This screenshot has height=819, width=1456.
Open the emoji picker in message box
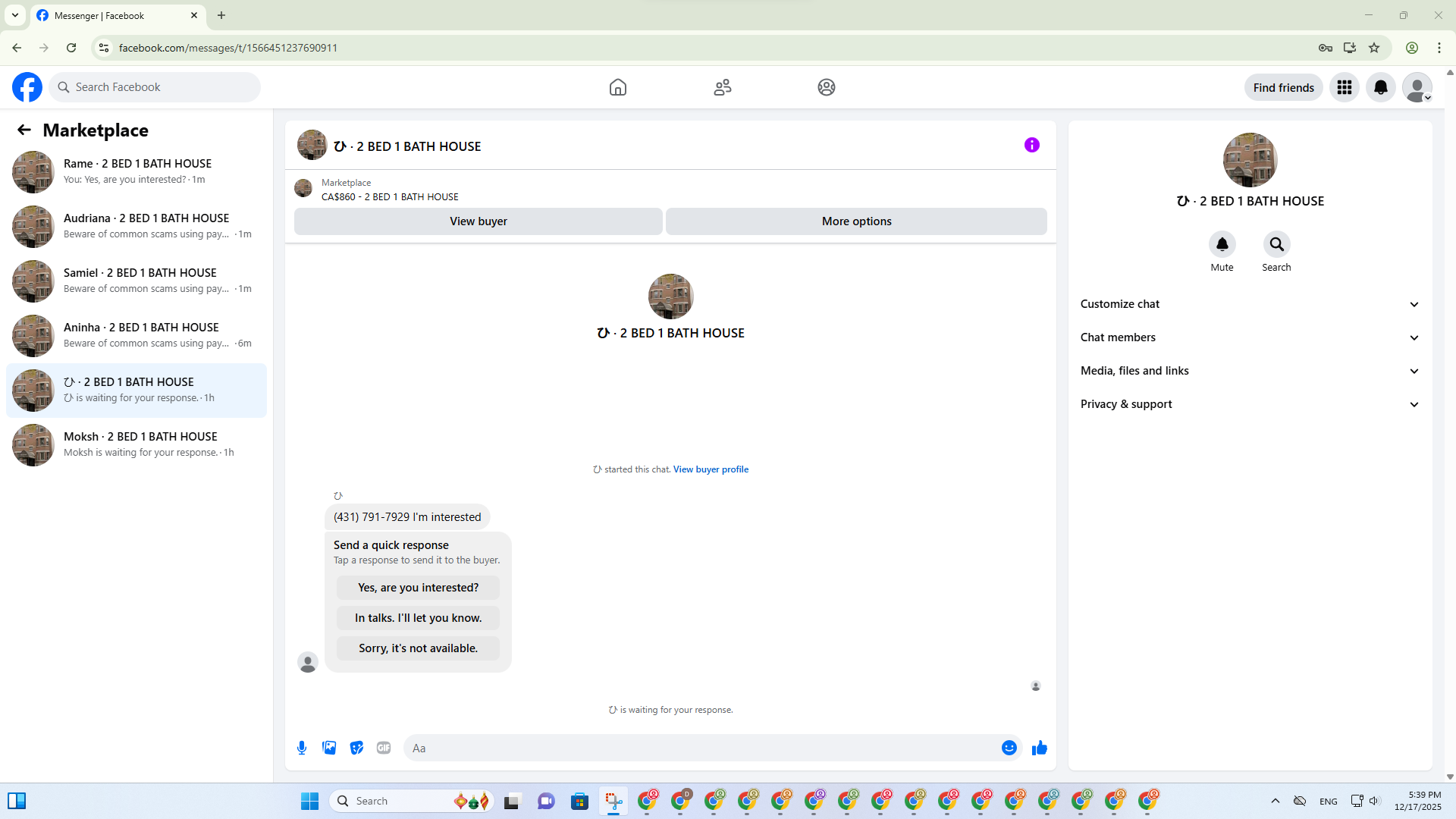(x=1009, y=748)
